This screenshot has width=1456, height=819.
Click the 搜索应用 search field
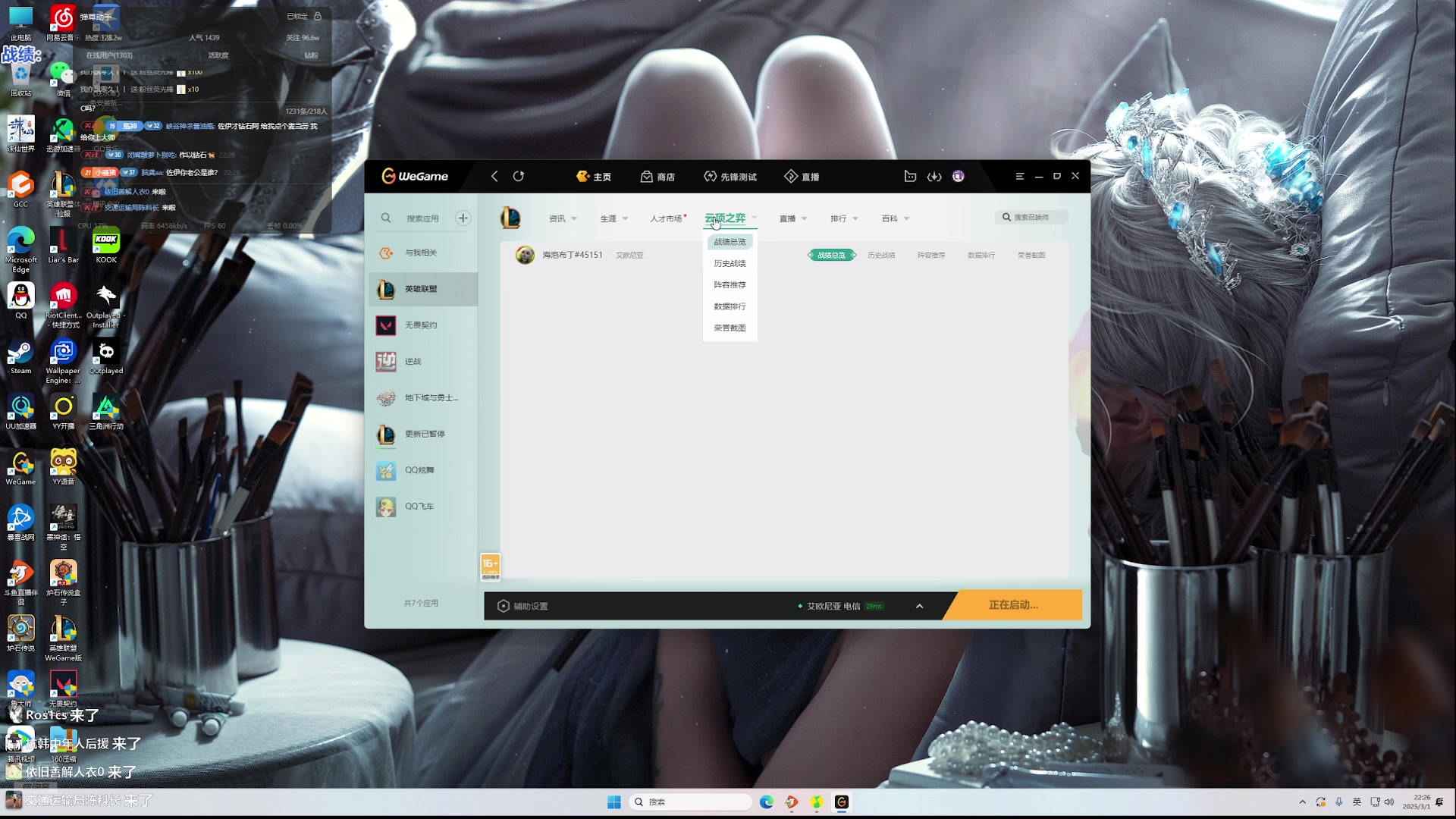(422, 218)
